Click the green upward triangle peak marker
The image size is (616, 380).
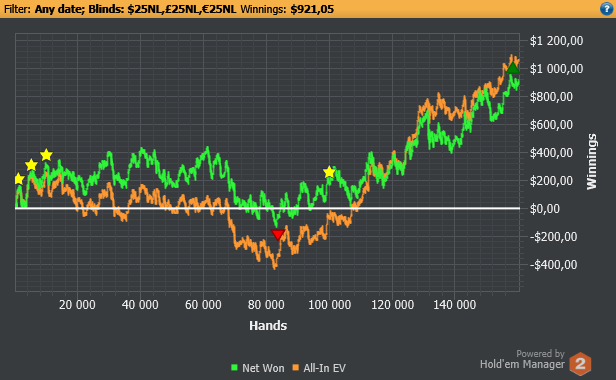513,68
